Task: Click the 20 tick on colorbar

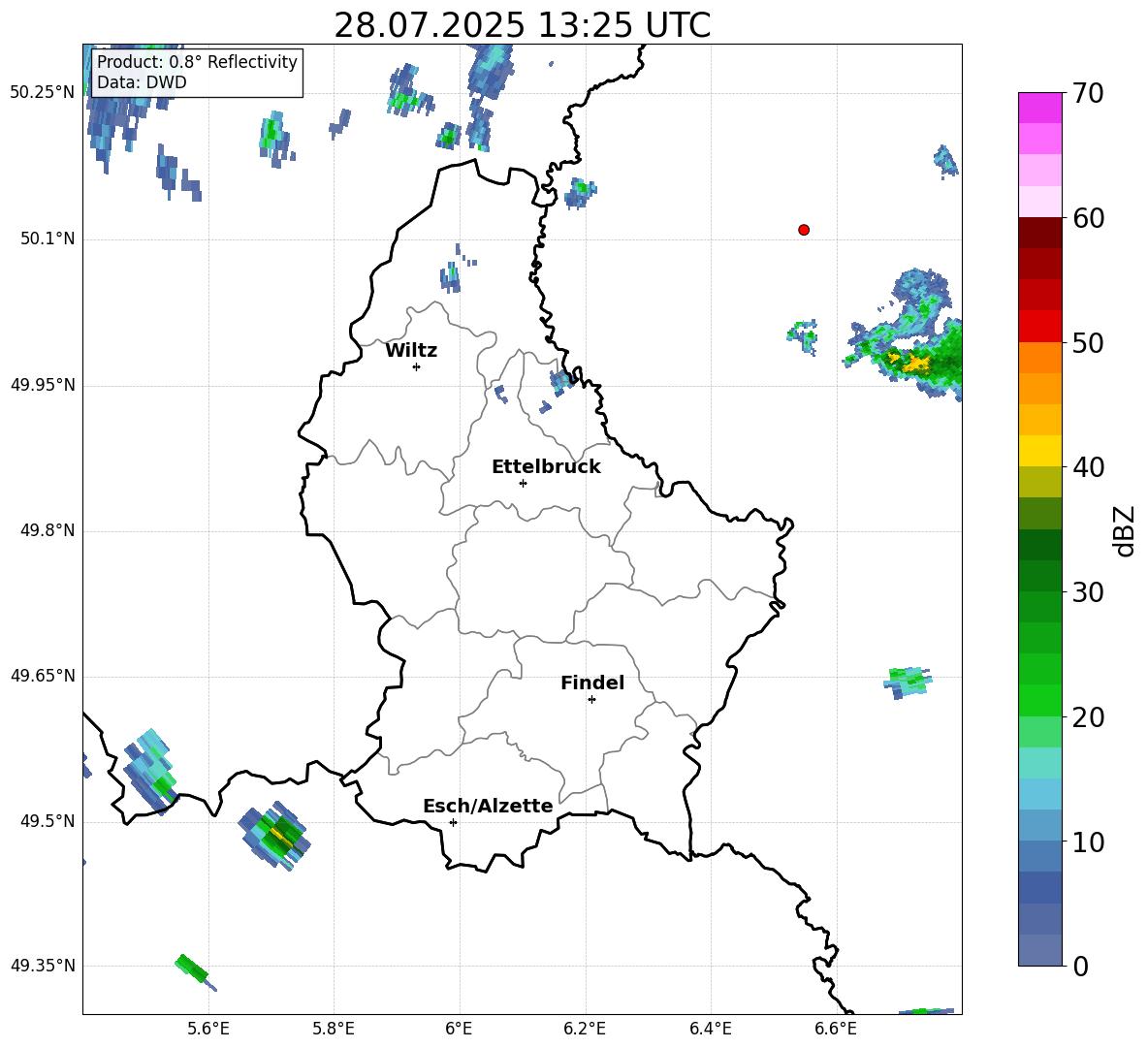Action: 1088,716
